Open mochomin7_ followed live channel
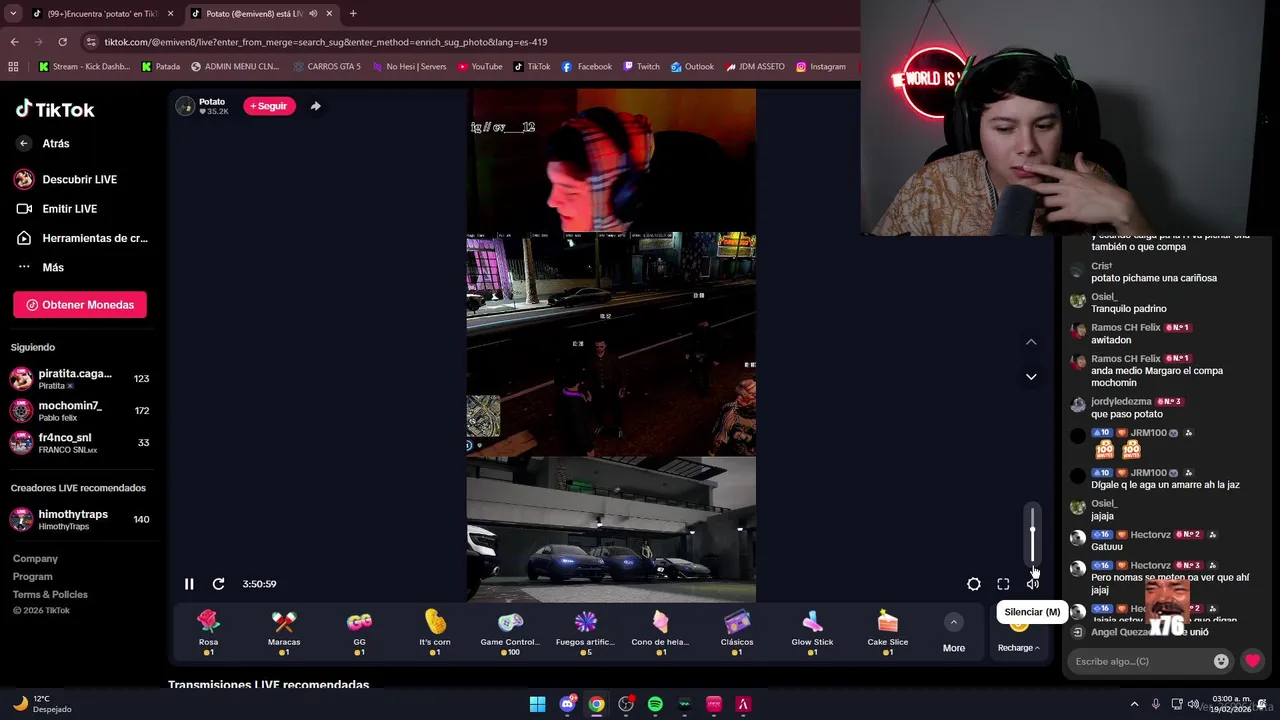Image resolution: width=1280 pixels, height=720 pixels. (x=80, y=411)
